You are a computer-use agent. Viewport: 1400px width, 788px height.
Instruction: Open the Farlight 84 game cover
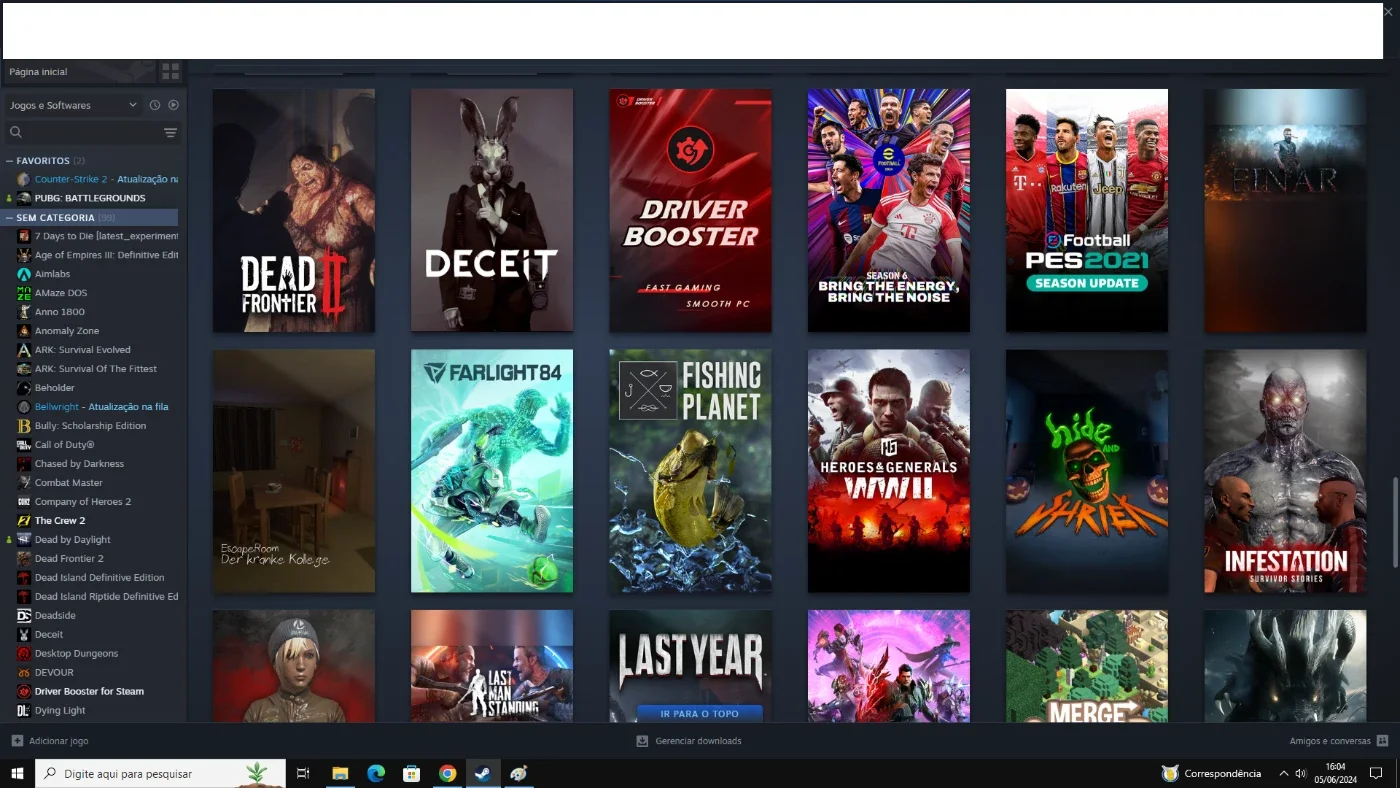[492, 471]
